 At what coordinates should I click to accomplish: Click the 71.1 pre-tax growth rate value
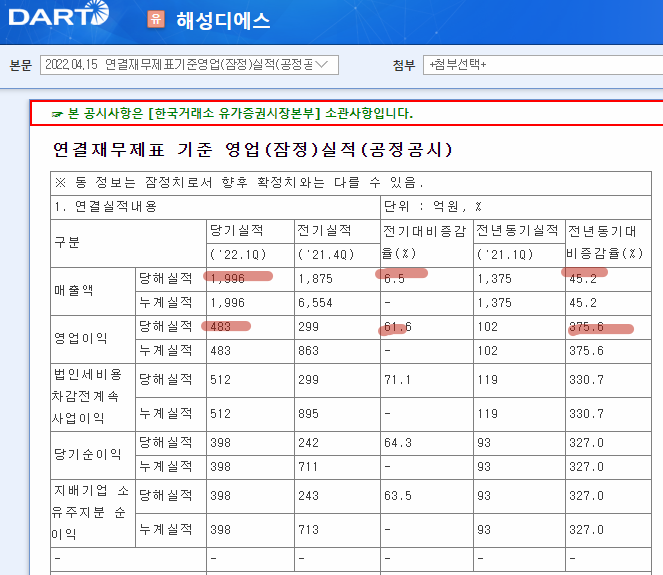point(397,380)
